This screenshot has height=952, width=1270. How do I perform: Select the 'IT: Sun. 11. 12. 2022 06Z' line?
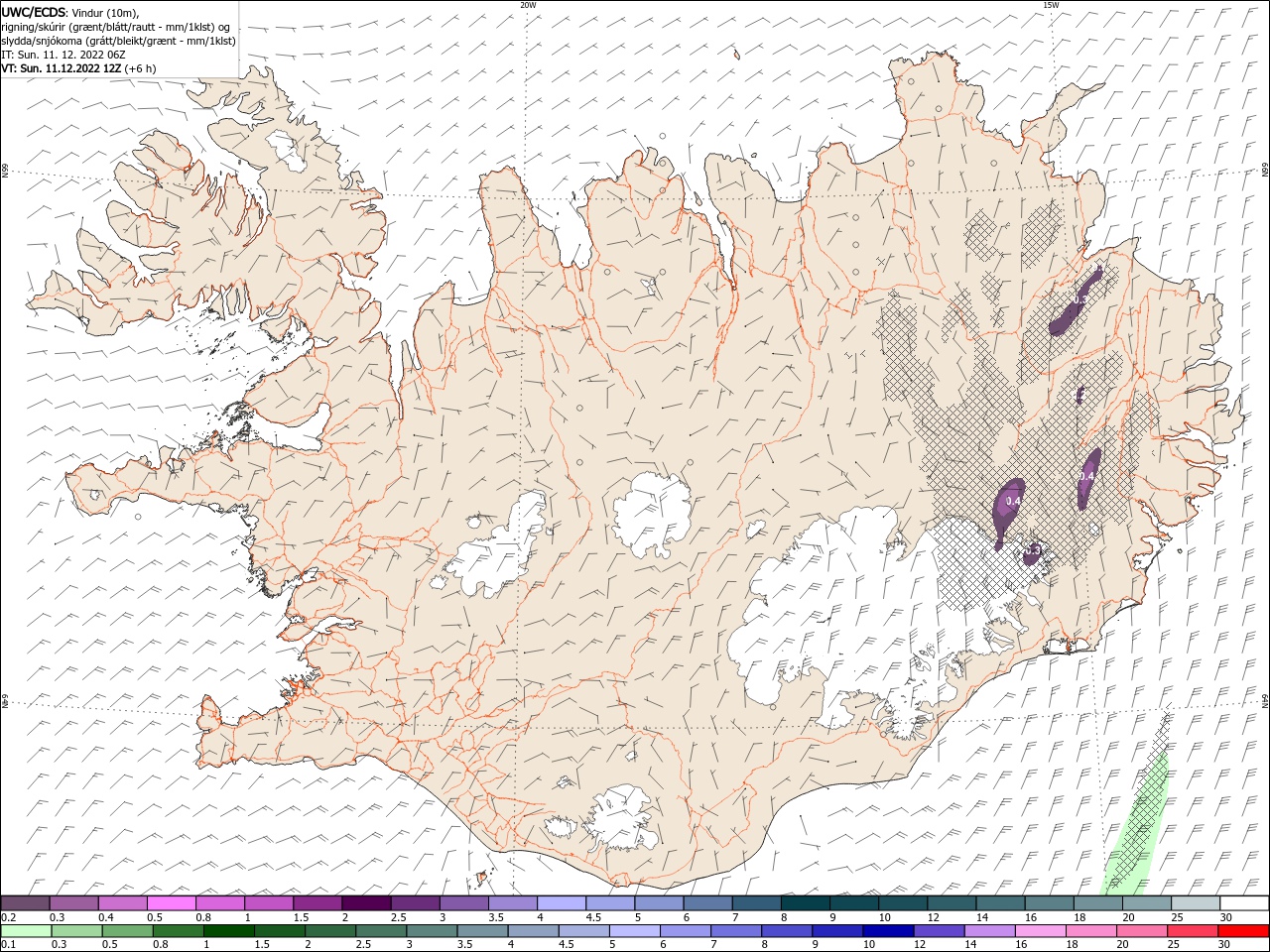(64, 55)
